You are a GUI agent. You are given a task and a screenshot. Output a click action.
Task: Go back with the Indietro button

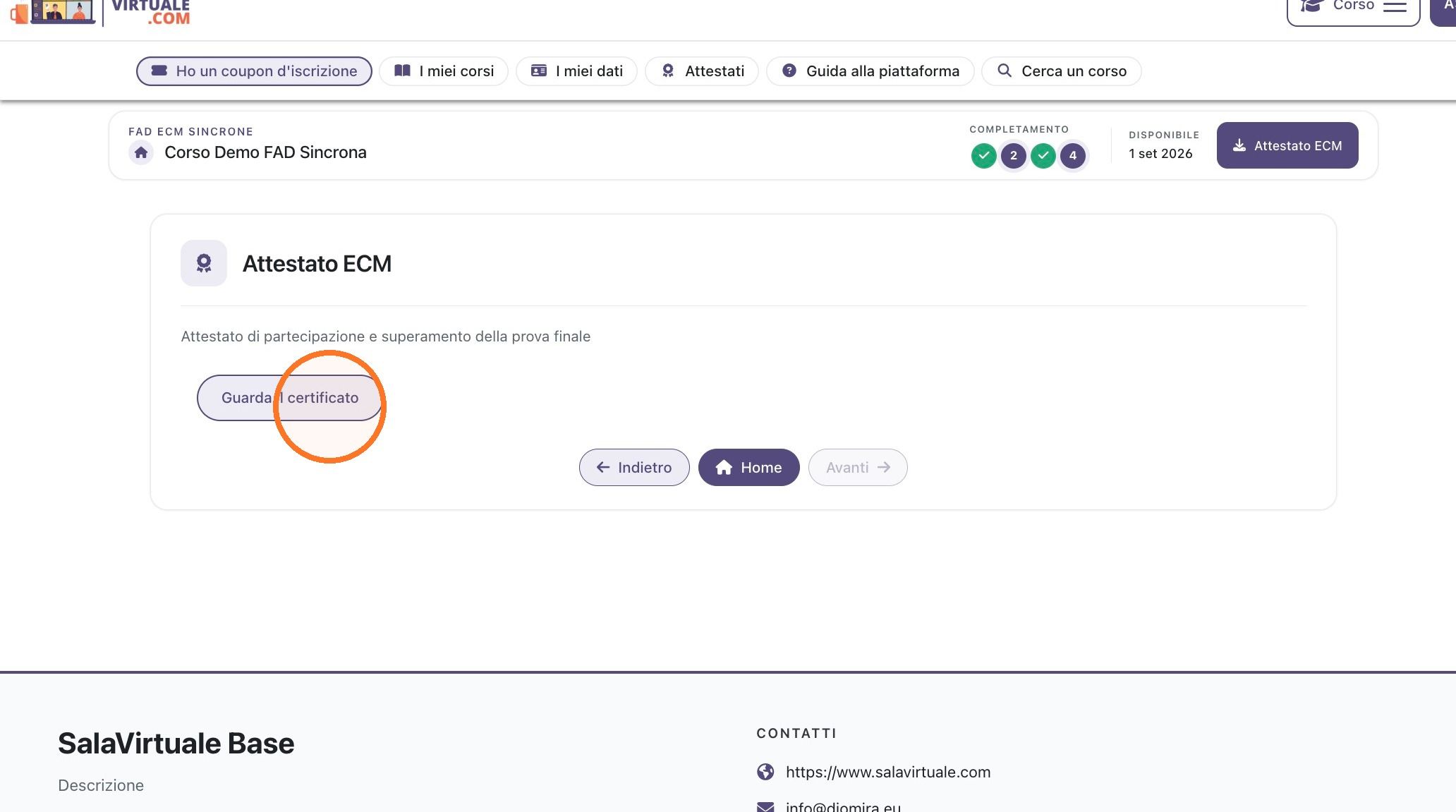634,467
